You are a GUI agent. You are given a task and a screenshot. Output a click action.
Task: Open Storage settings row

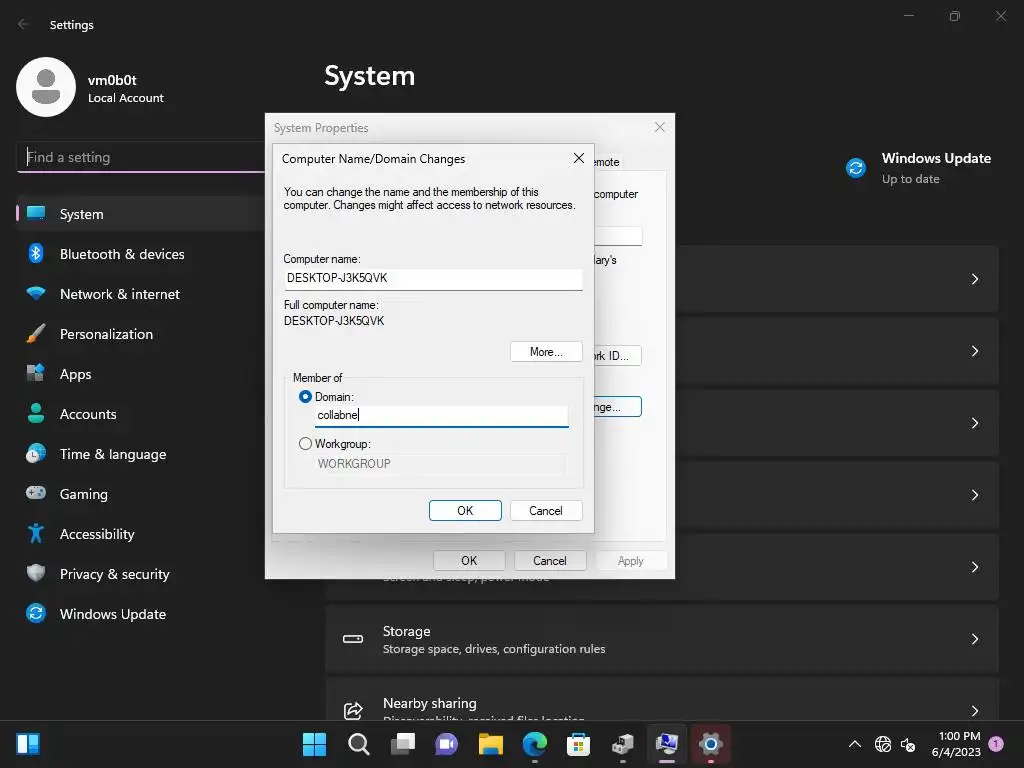pyautogui.click(x=662, y=639)
